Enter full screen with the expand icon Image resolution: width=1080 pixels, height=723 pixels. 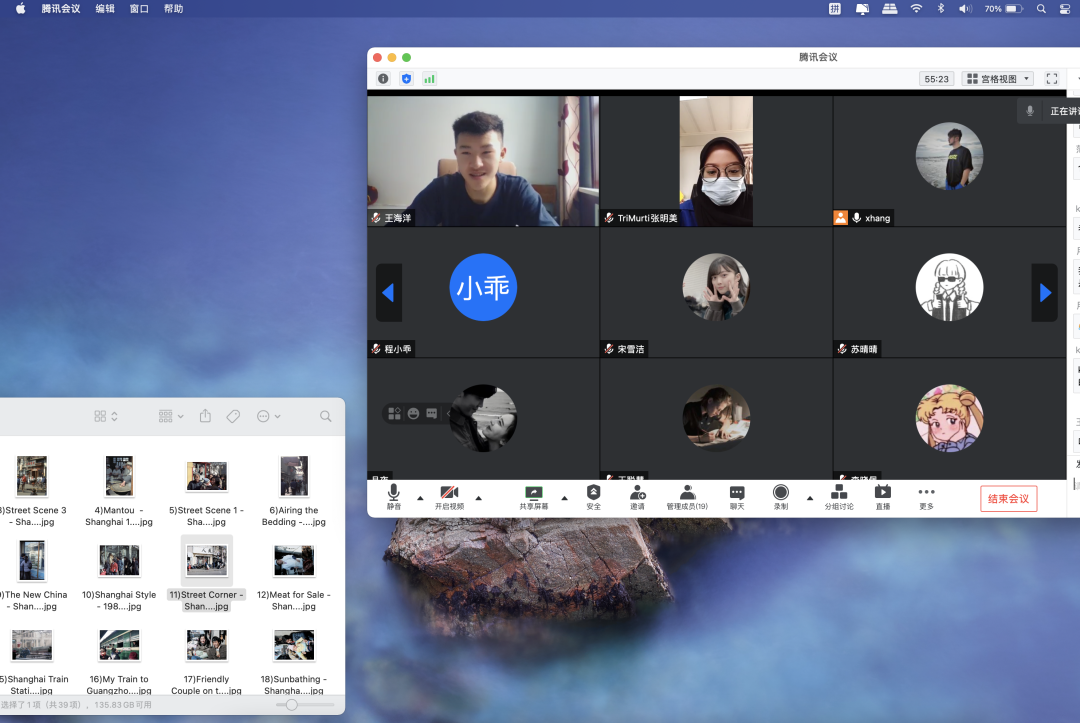tap(1051, 78)
